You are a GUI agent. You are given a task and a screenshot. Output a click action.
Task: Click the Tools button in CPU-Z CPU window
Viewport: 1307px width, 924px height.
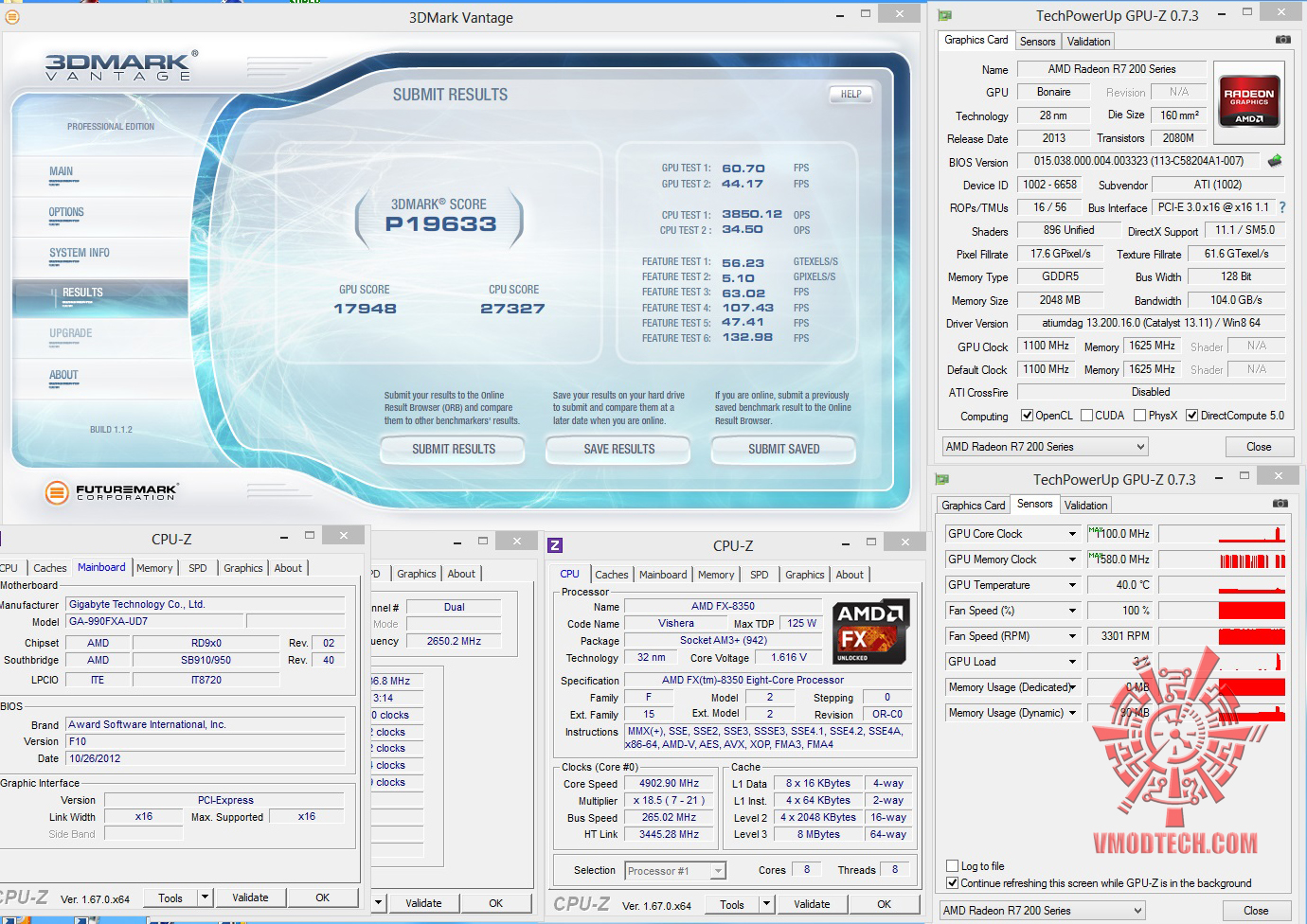coord(732,904)
